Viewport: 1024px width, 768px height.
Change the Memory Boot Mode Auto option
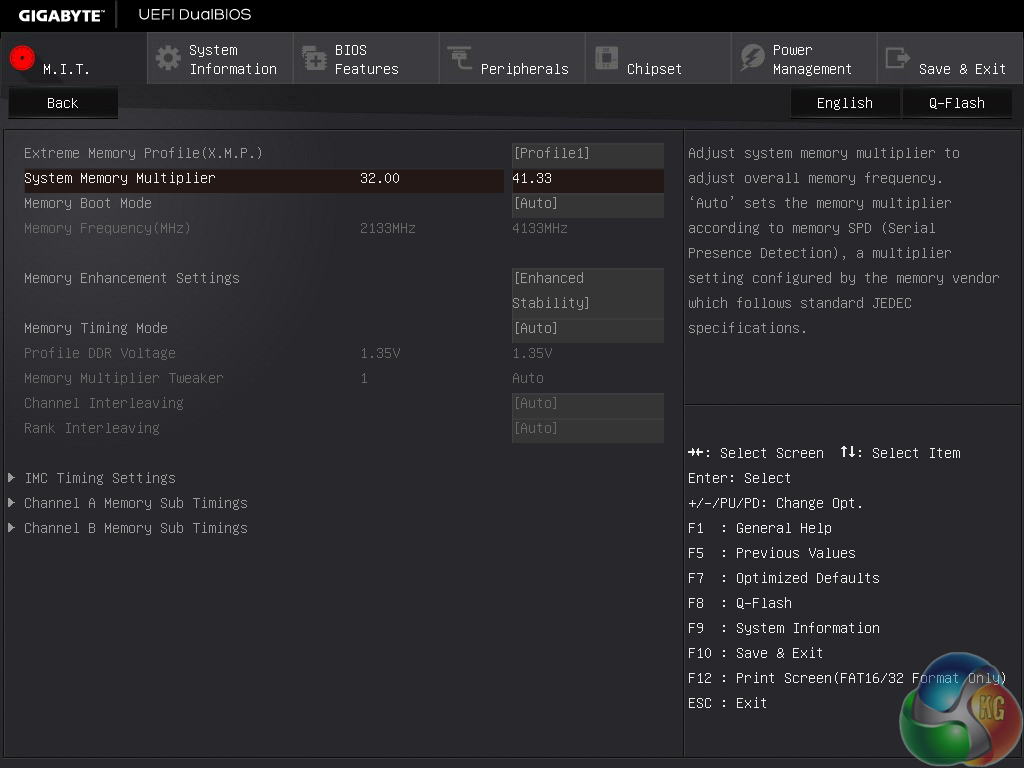[587, 204]
